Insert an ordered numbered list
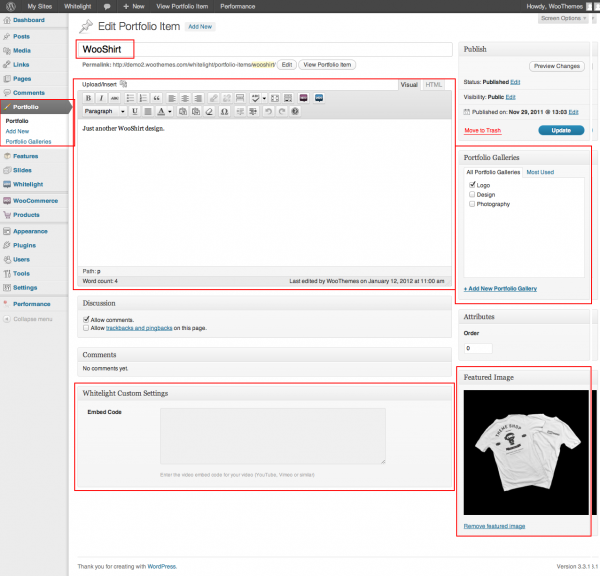Viewport: 600px width, 576px height. (143, 98)
